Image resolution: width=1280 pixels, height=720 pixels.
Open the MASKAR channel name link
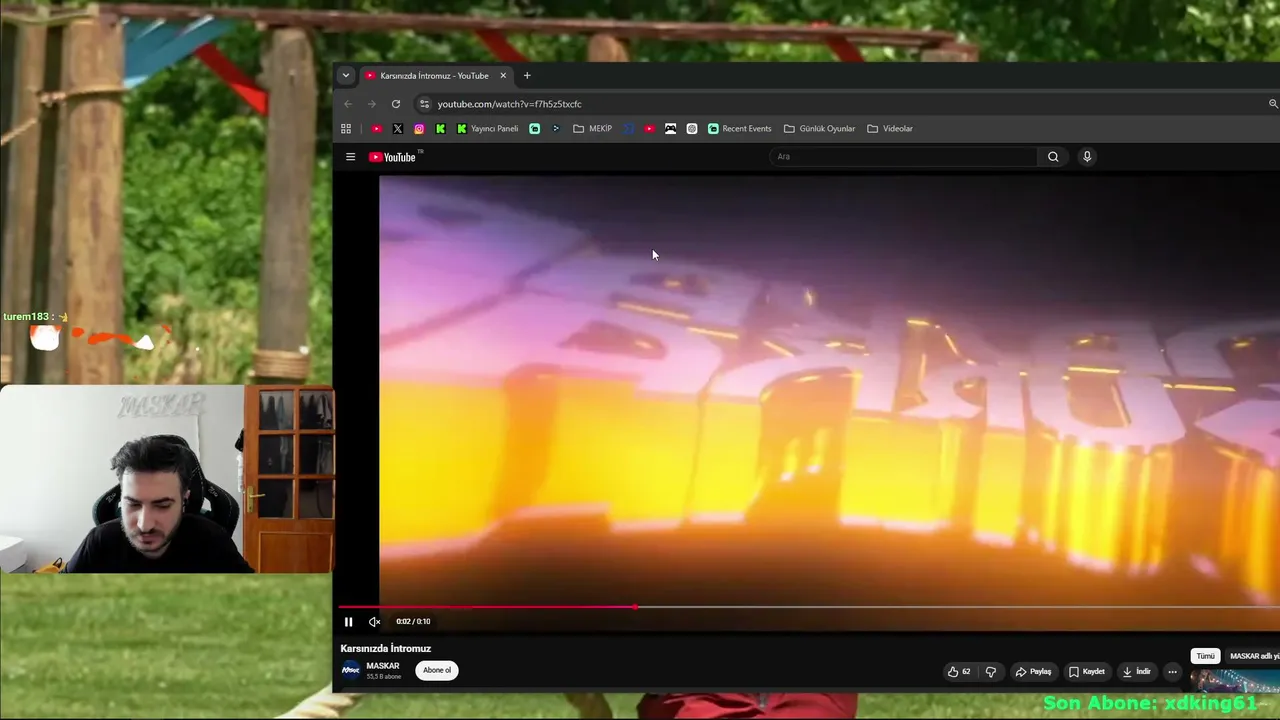(383, 666)
